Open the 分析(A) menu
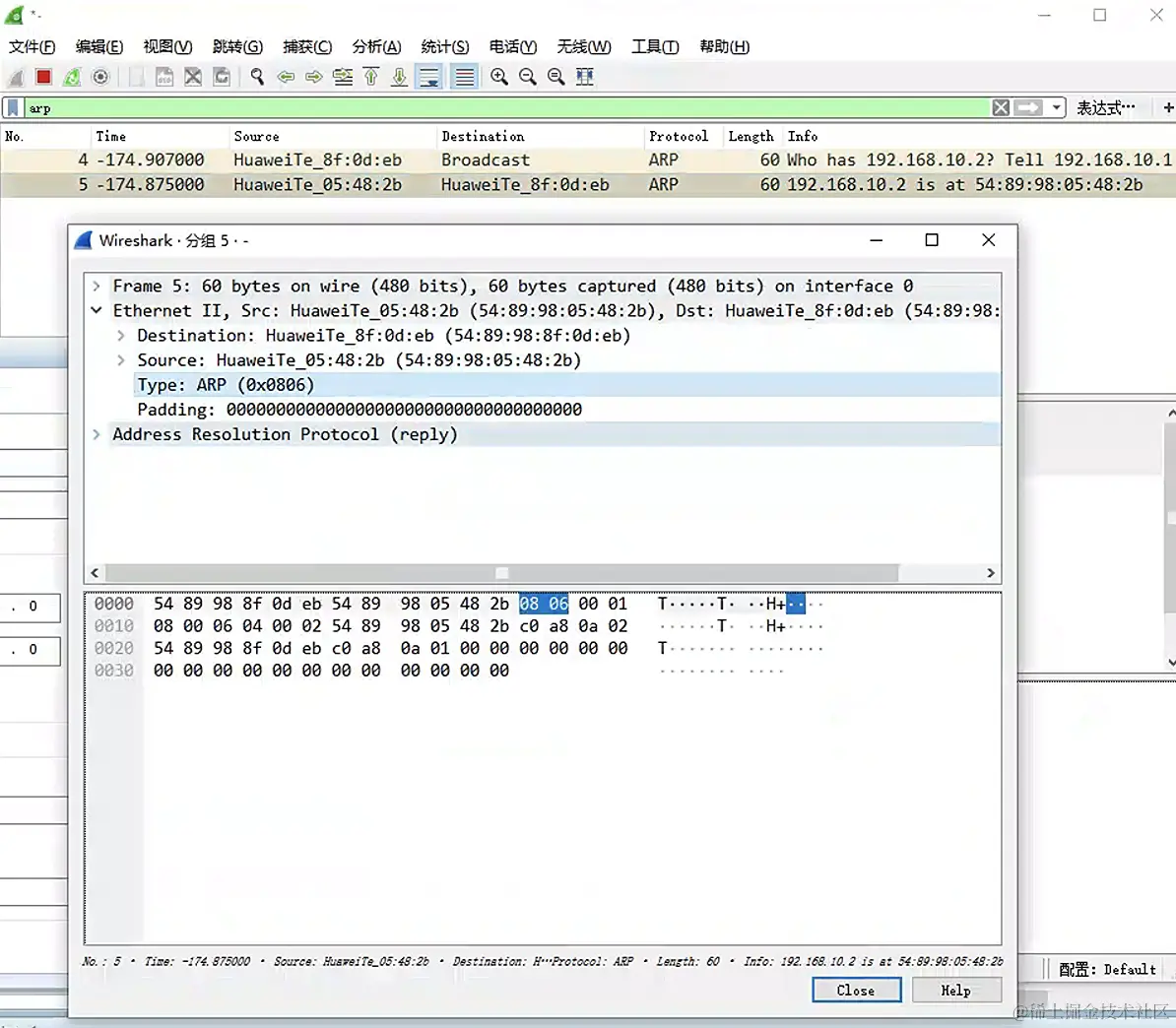The height and width of the screenshot is (1028, 1176). 376,46
